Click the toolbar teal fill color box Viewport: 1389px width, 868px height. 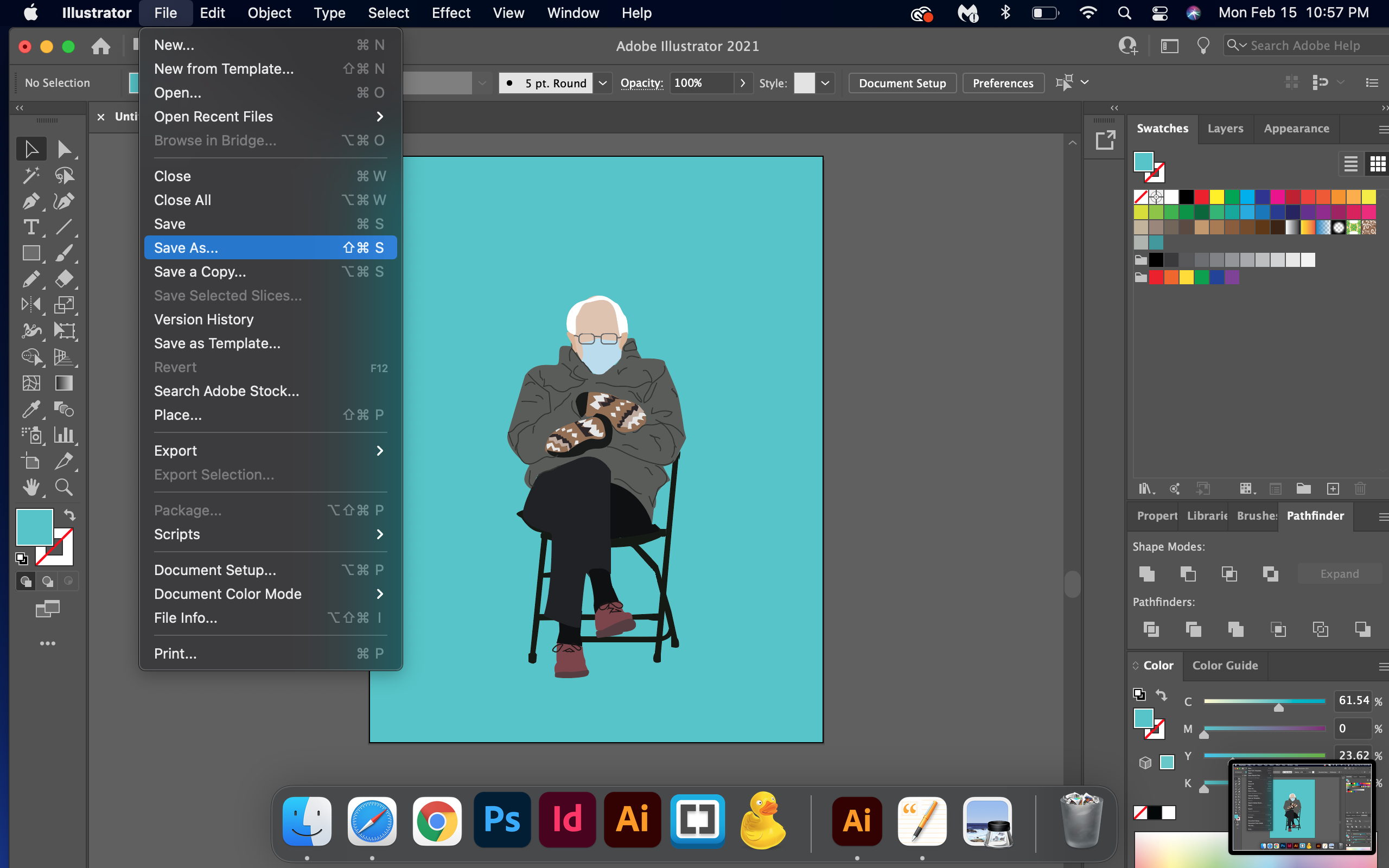[x=34, y=527]
